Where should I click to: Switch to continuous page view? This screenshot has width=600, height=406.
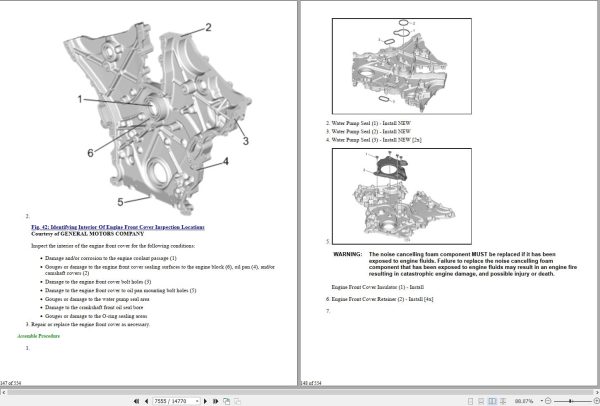click(x=481, y=401)
